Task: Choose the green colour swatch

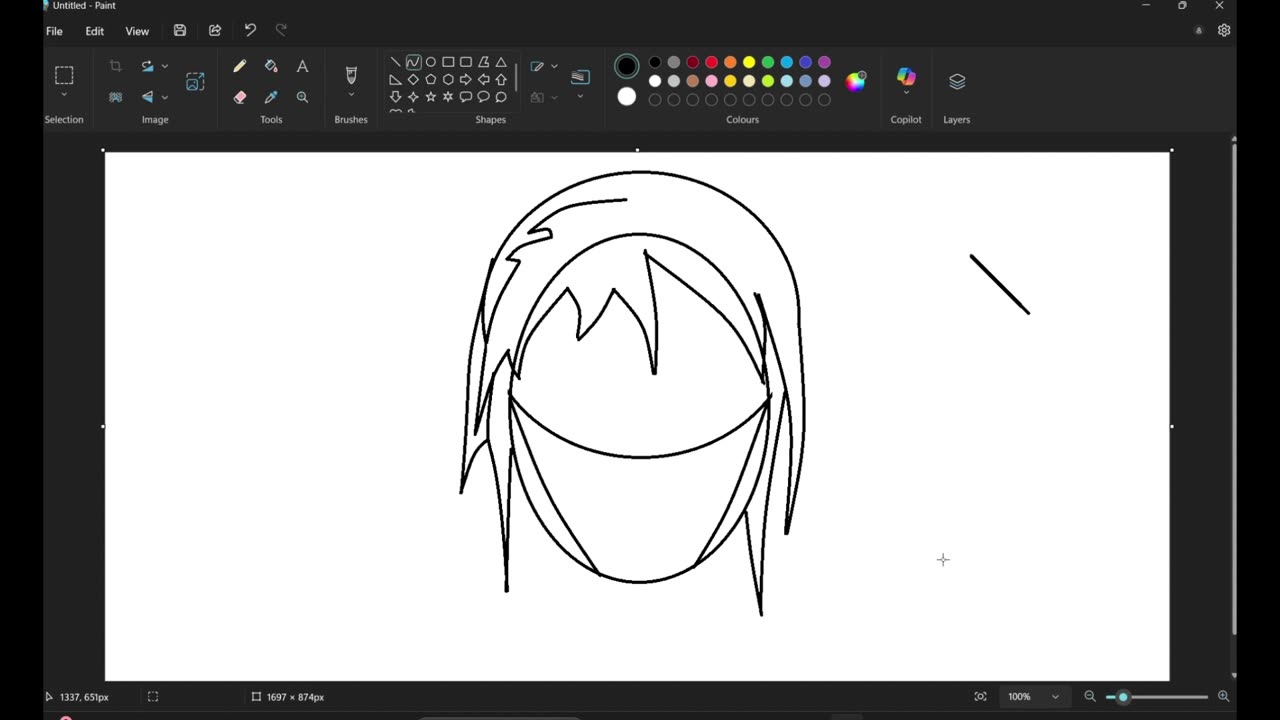Action: 768,62
